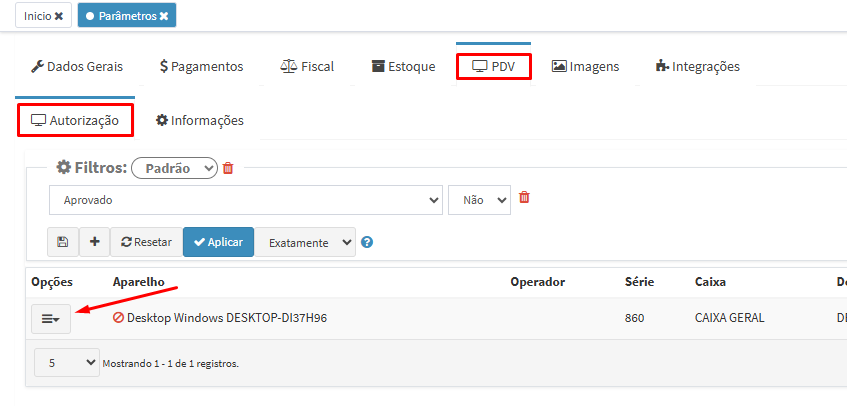Select the Estoque tab
847x406 pixels.
403,67
